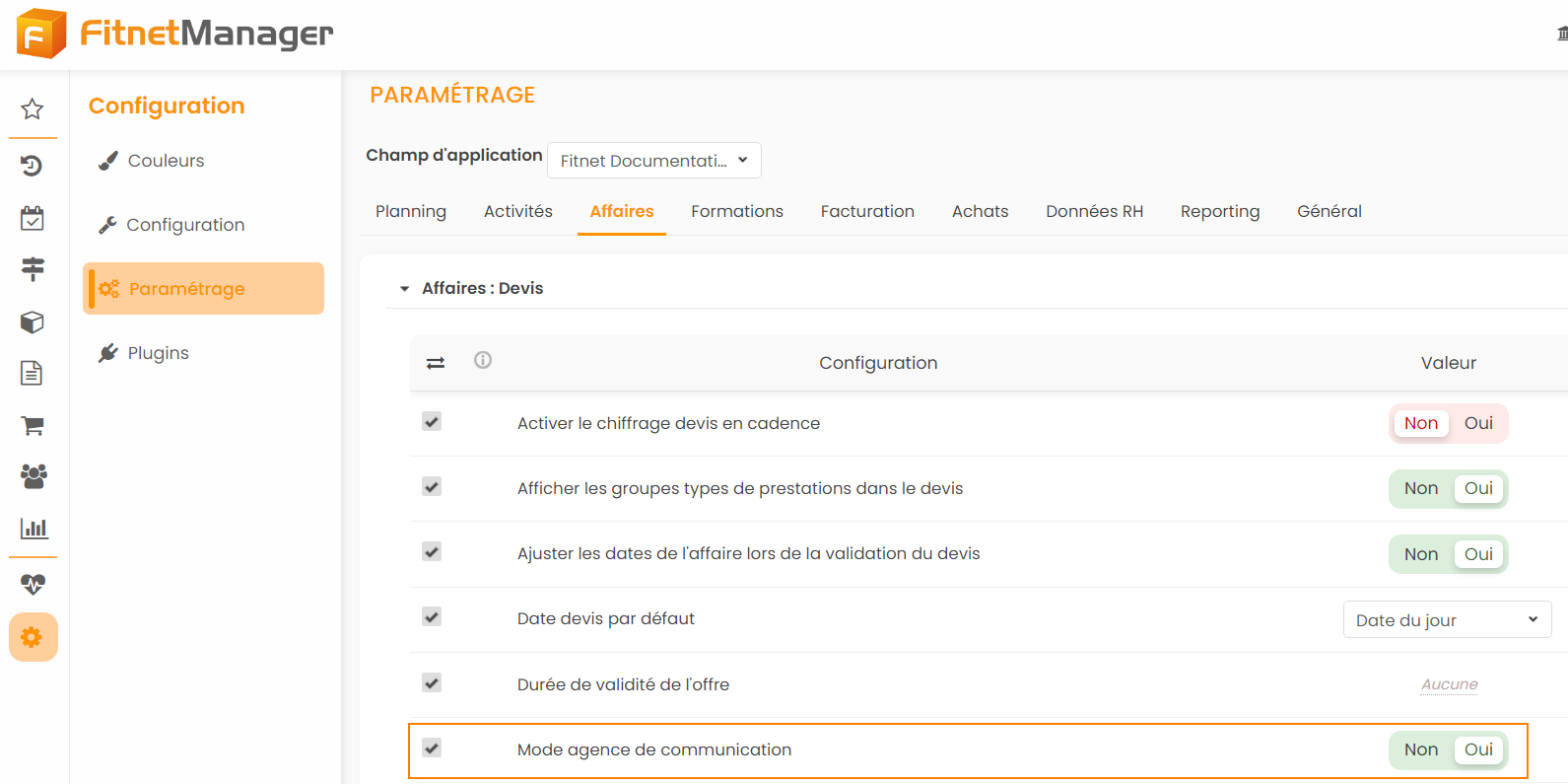Image resolution: width=1568 pixels, height=784 pixels.
Task: Edit the 'Aucune' validity duration value
Action: 1449,684
